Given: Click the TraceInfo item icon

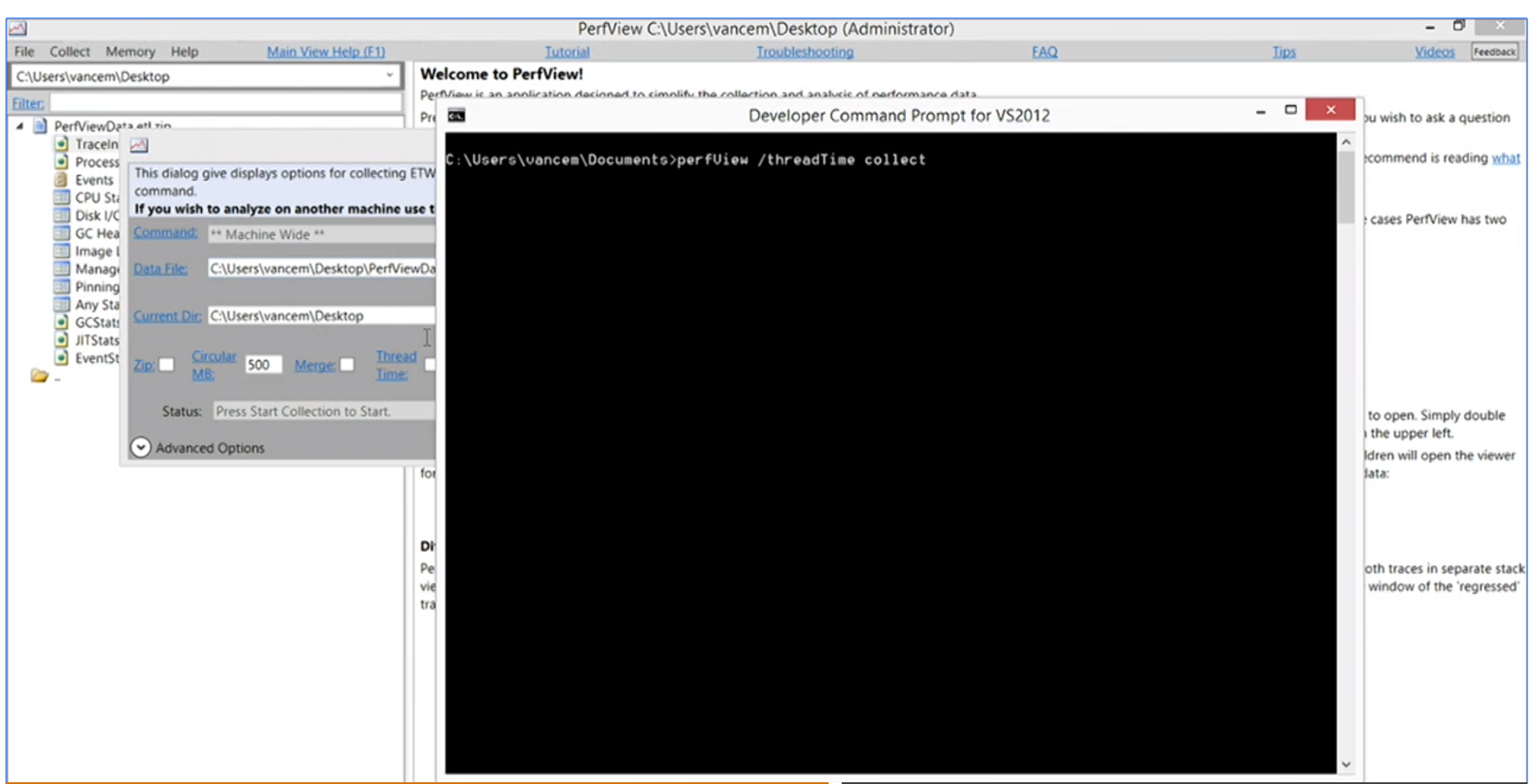Looking at the screenshot, I should (62, 144).
